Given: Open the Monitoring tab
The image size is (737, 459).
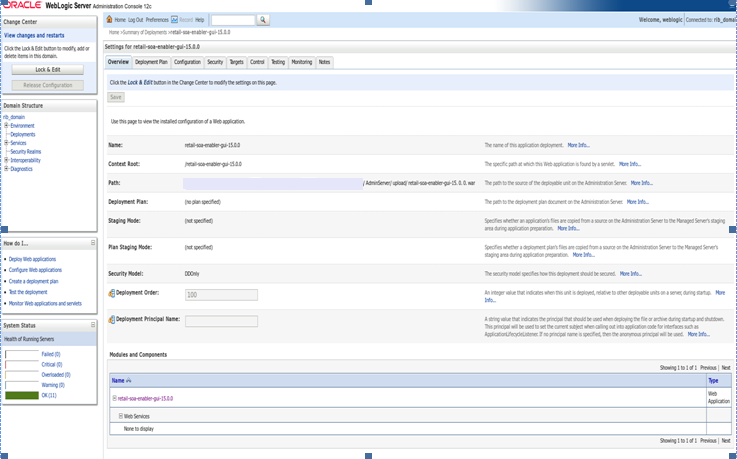Looking at the screenshot, I should tap(301, 62).
